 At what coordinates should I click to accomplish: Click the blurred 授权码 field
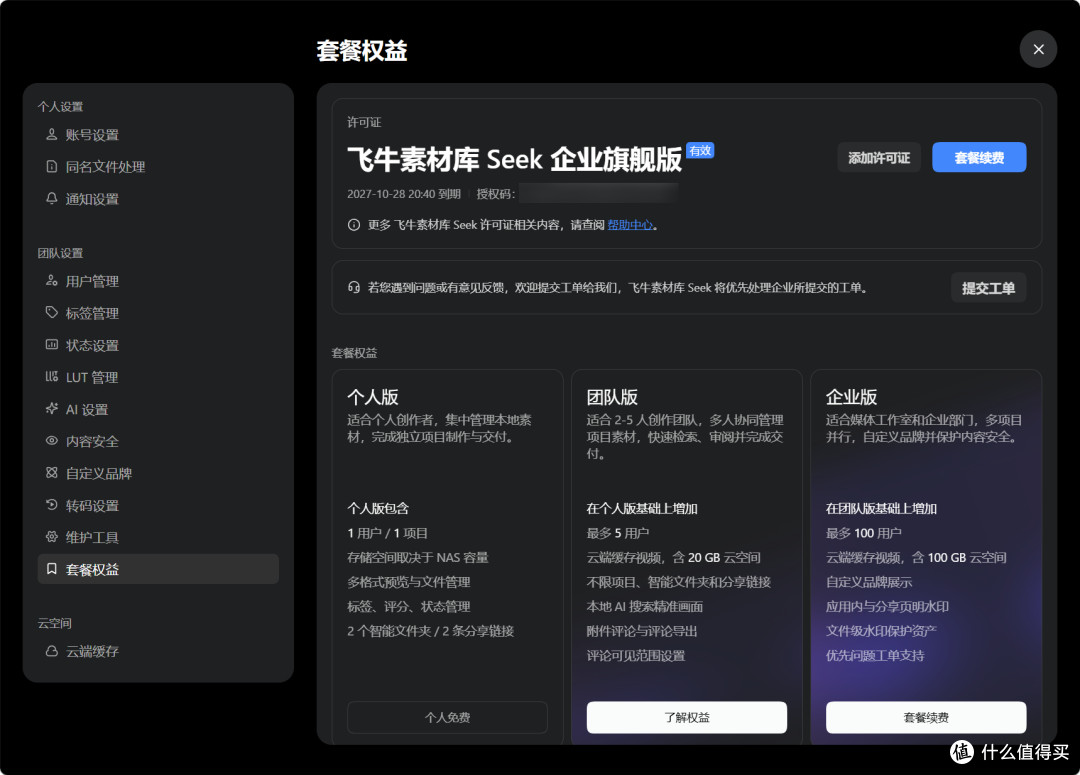[x=599, y=194]
